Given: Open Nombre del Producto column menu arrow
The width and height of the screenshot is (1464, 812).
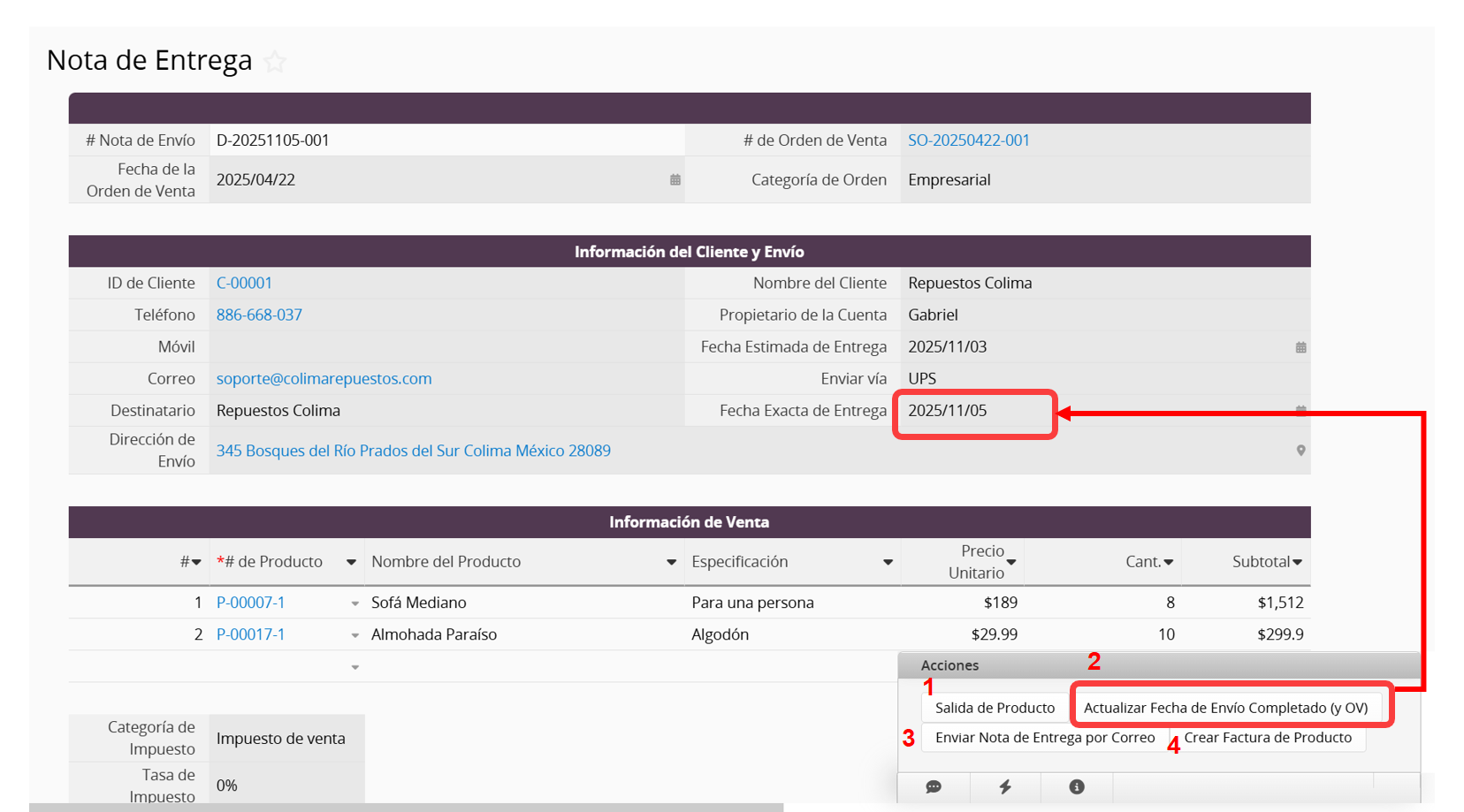Looking at the screenshot, I should click(671, 562).
